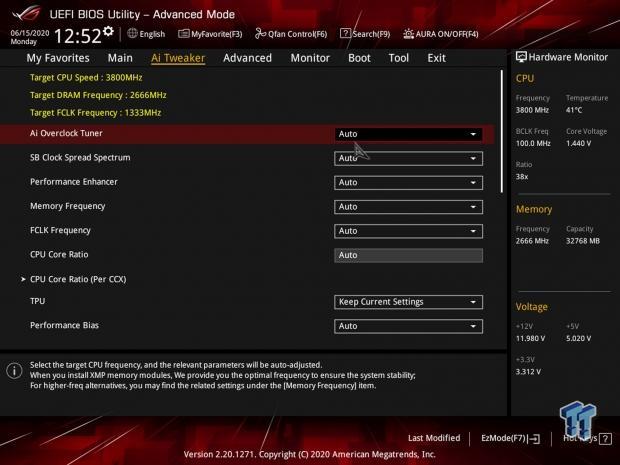Click the Hot Keys question-mark icon
Screen dimensions: 620x465
coord(605,439)
